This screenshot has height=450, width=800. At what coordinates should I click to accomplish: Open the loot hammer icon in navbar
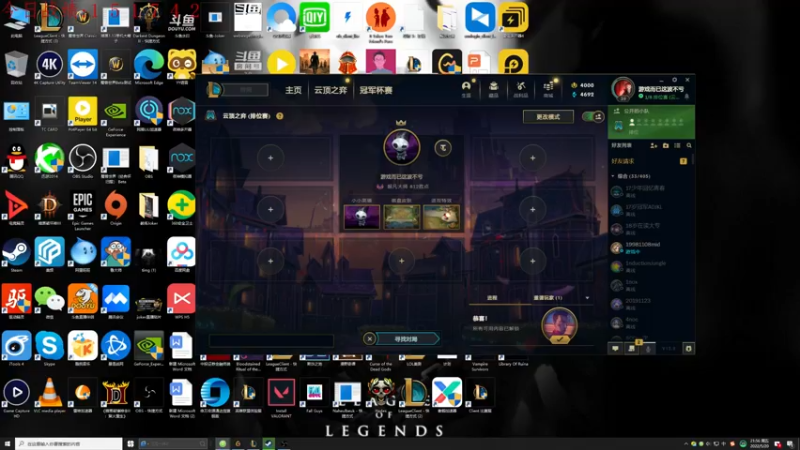520,88
